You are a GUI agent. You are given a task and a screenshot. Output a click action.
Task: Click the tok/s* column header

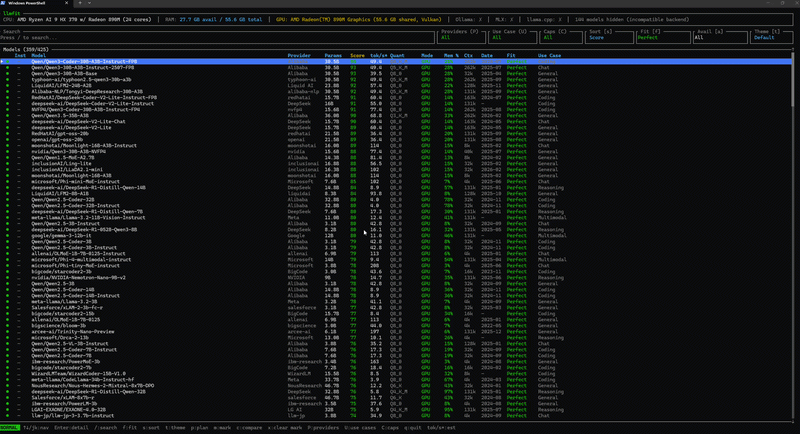(378, 56)
